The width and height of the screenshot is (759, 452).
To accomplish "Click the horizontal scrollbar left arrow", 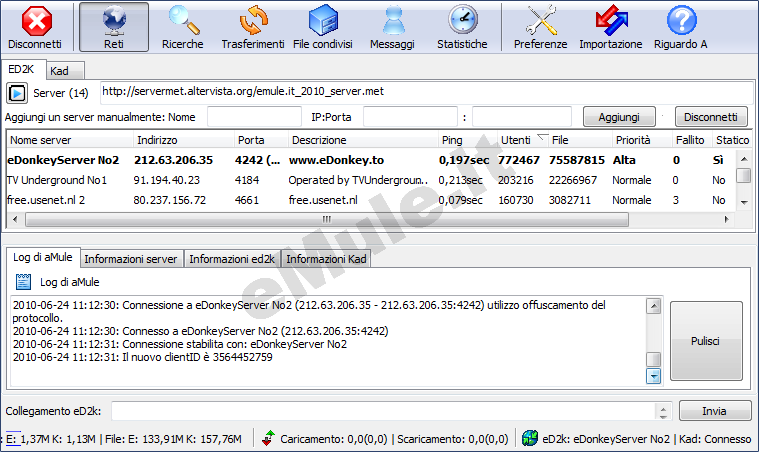I will tap(15, 219).
